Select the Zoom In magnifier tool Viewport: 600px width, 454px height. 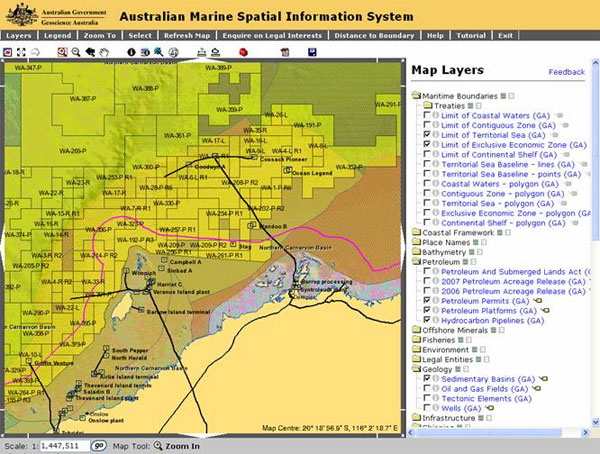tap(62, 52)
